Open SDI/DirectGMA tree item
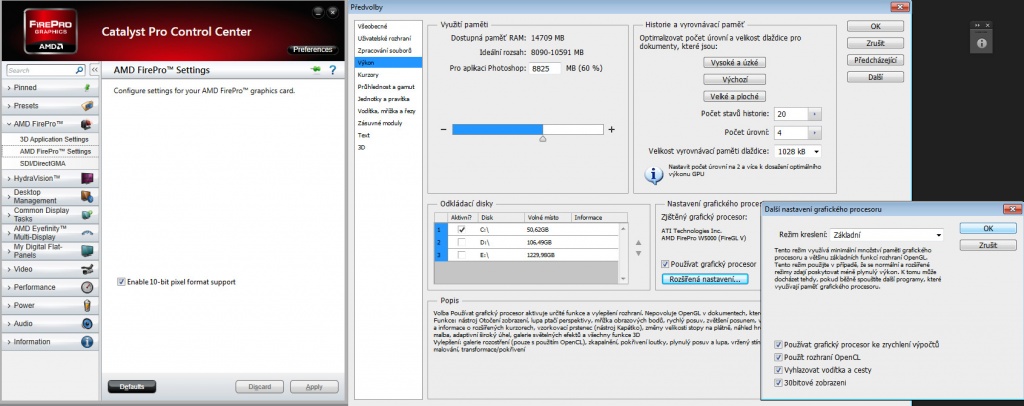Viewport: 1024px width, 406px height. point(42,164)
